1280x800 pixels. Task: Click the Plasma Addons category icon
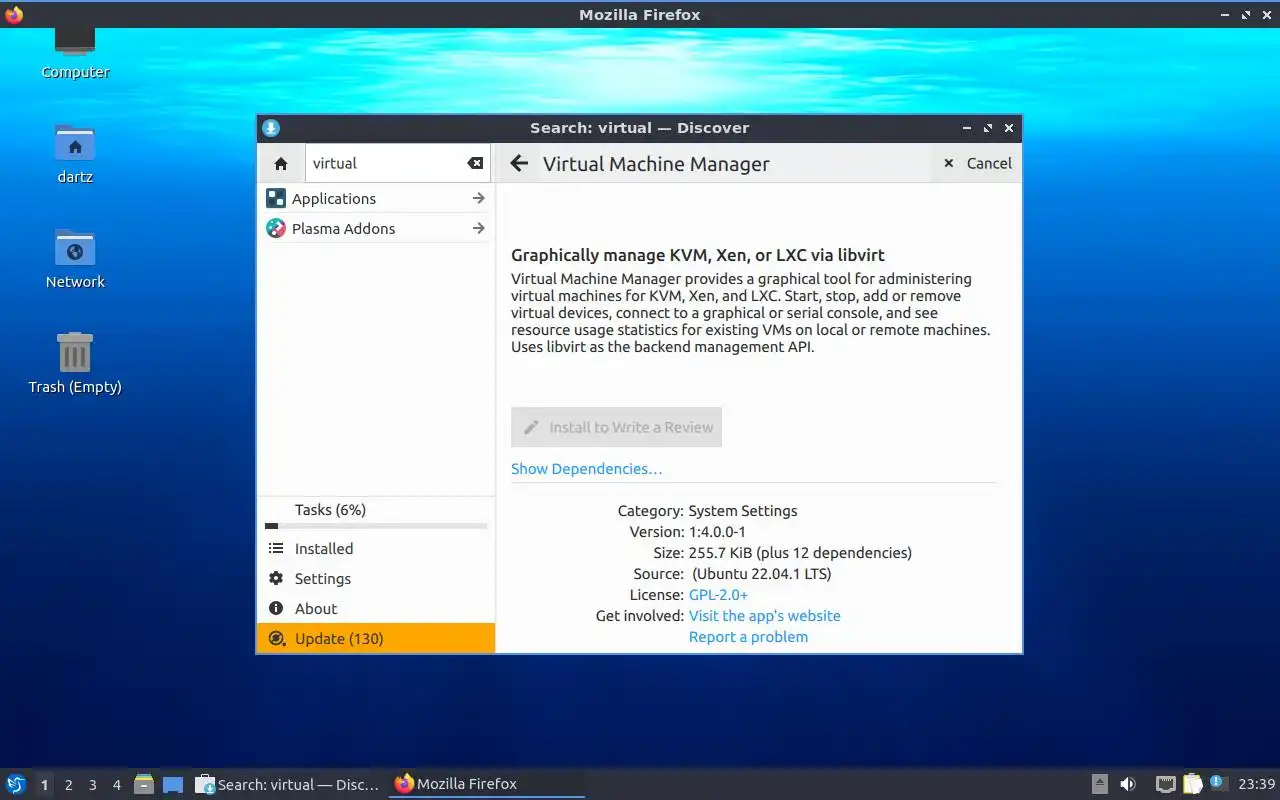(276, 228)
